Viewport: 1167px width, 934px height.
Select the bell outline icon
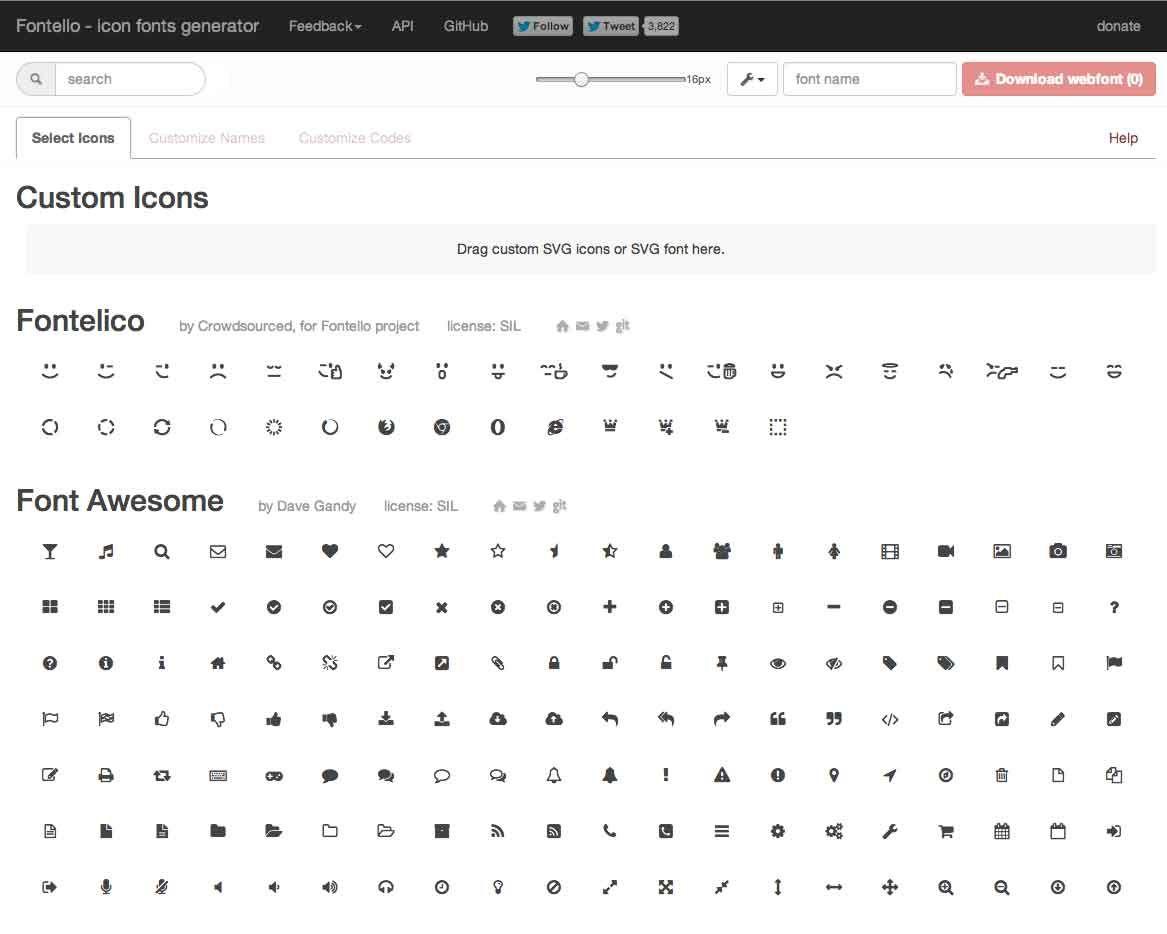point(554,775)
